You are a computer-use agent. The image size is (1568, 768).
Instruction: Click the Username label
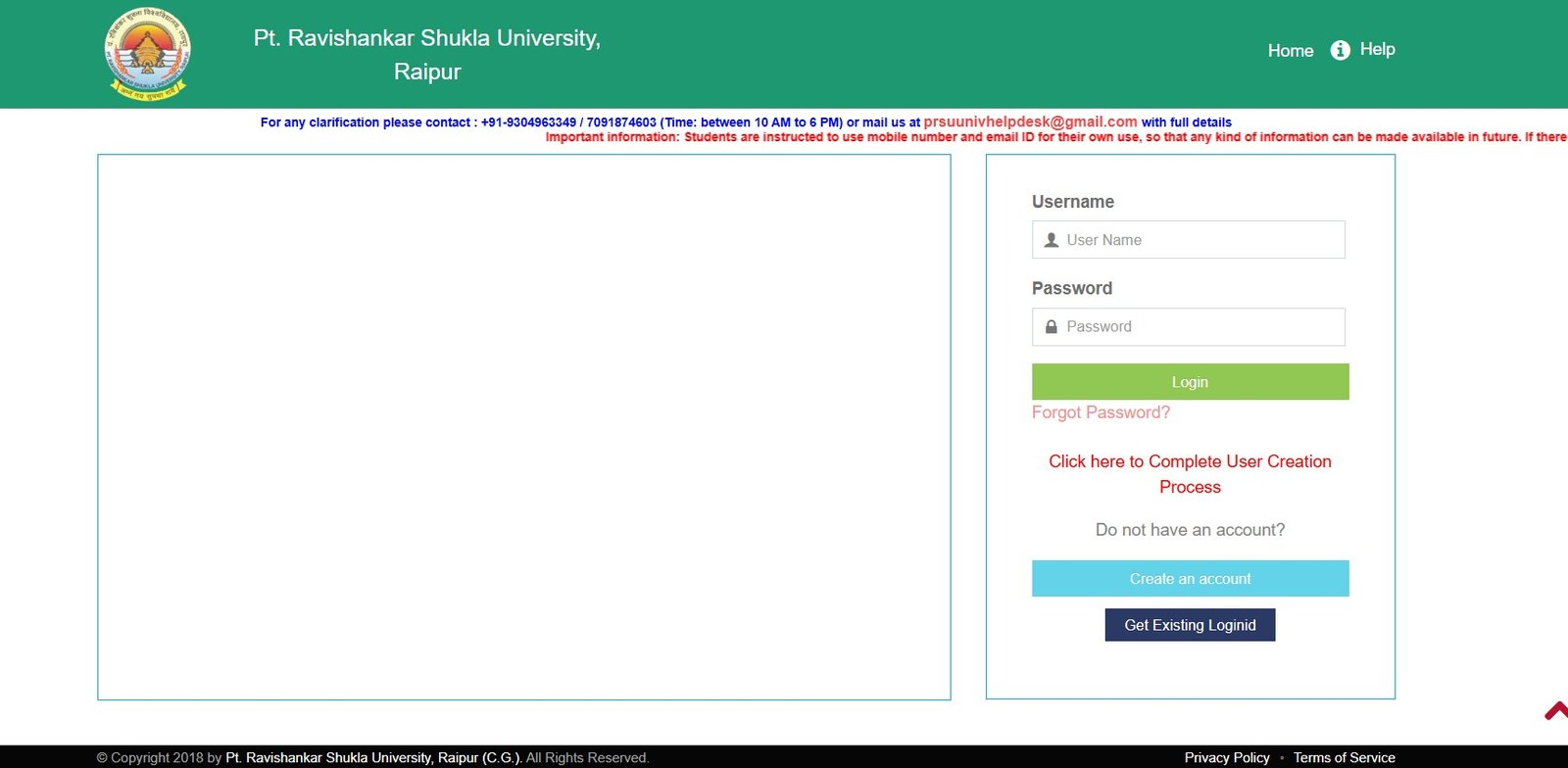click(1073, 202)
